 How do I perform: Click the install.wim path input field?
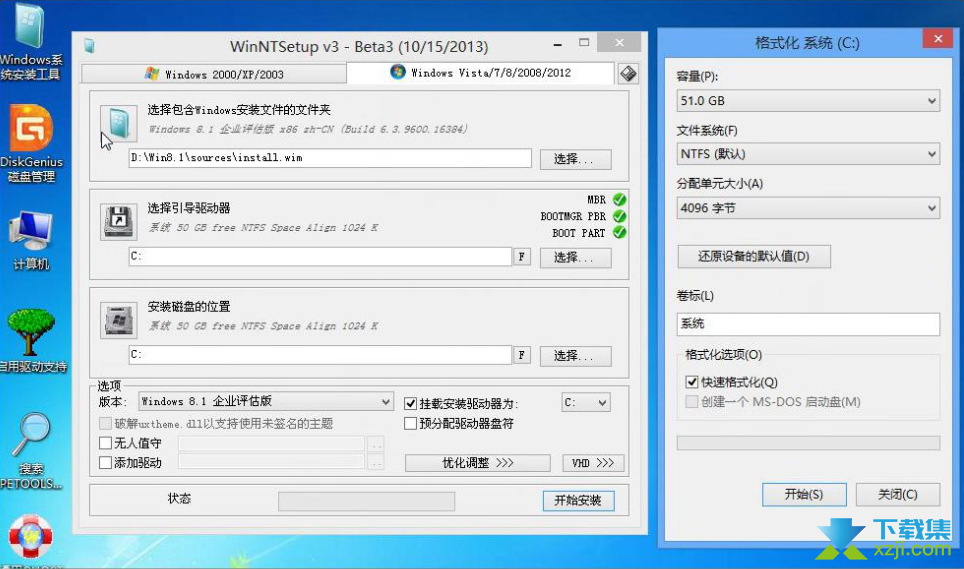pyautogui.click(x=330, y=158)
